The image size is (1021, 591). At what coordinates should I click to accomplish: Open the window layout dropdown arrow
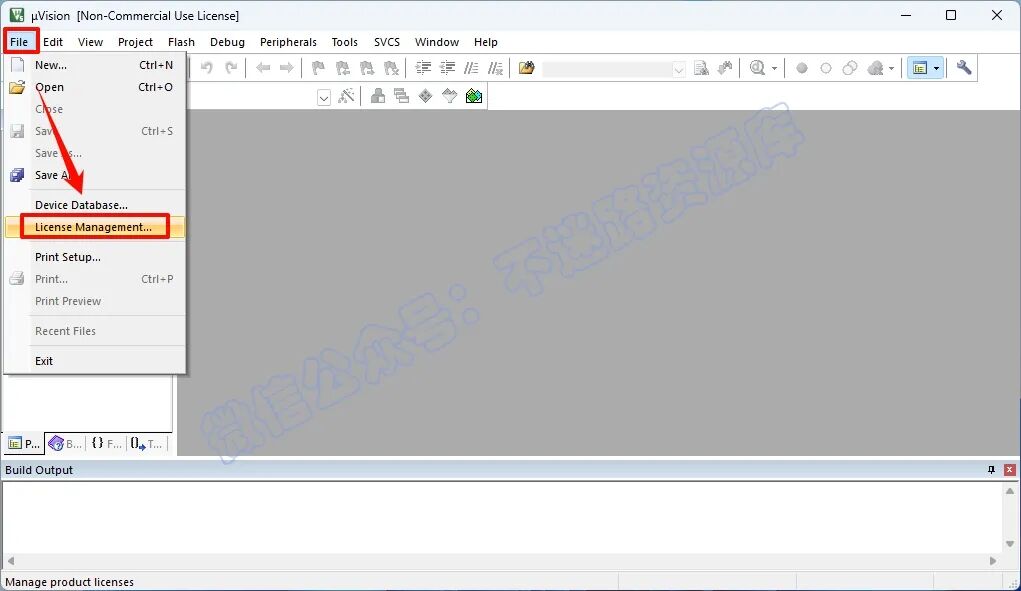click(x=936, y=68)
